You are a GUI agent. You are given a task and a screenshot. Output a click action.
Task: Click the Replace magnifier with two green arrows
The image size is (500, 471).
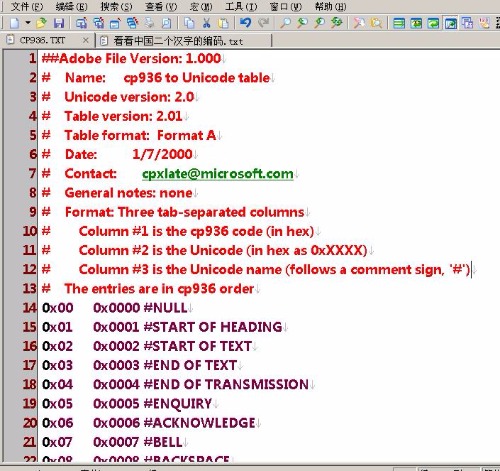(x=337, y=23)
